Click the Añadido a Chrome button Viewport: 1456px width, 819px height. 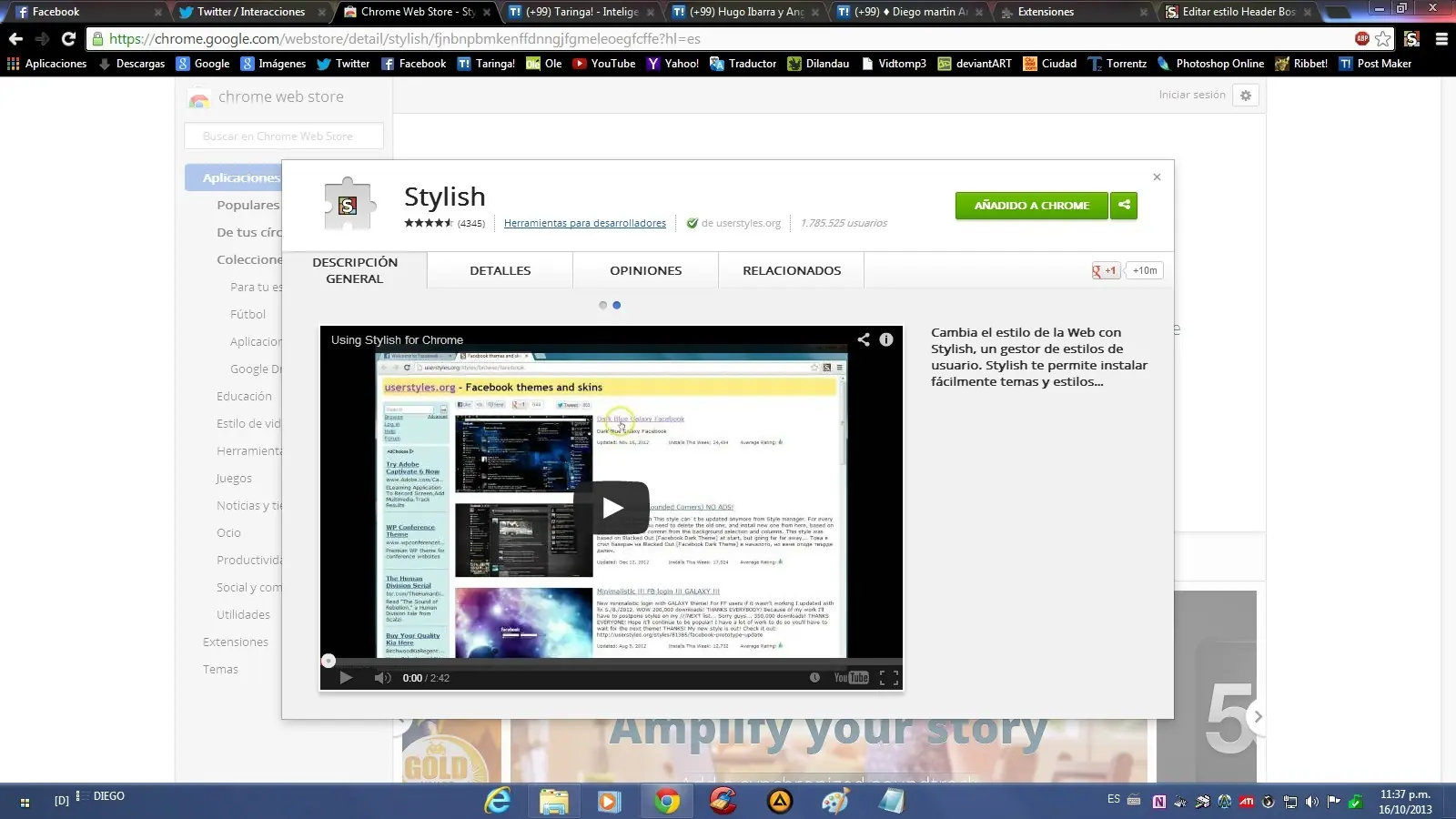[x=1031, y=206]
